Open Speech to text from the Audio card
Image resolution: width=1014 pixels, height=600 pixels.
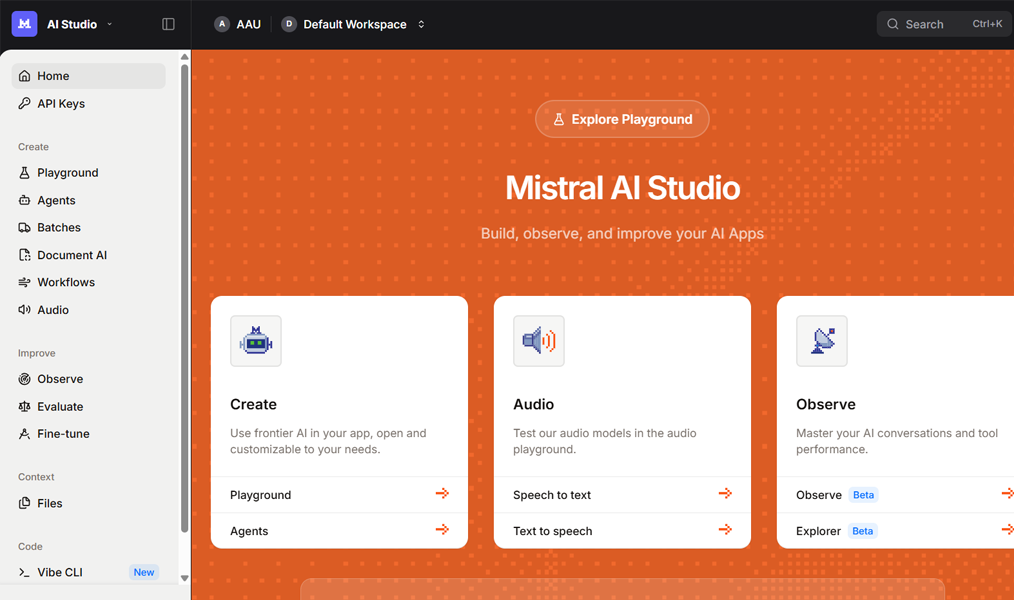pyautogui.click(x=550, y=494)
